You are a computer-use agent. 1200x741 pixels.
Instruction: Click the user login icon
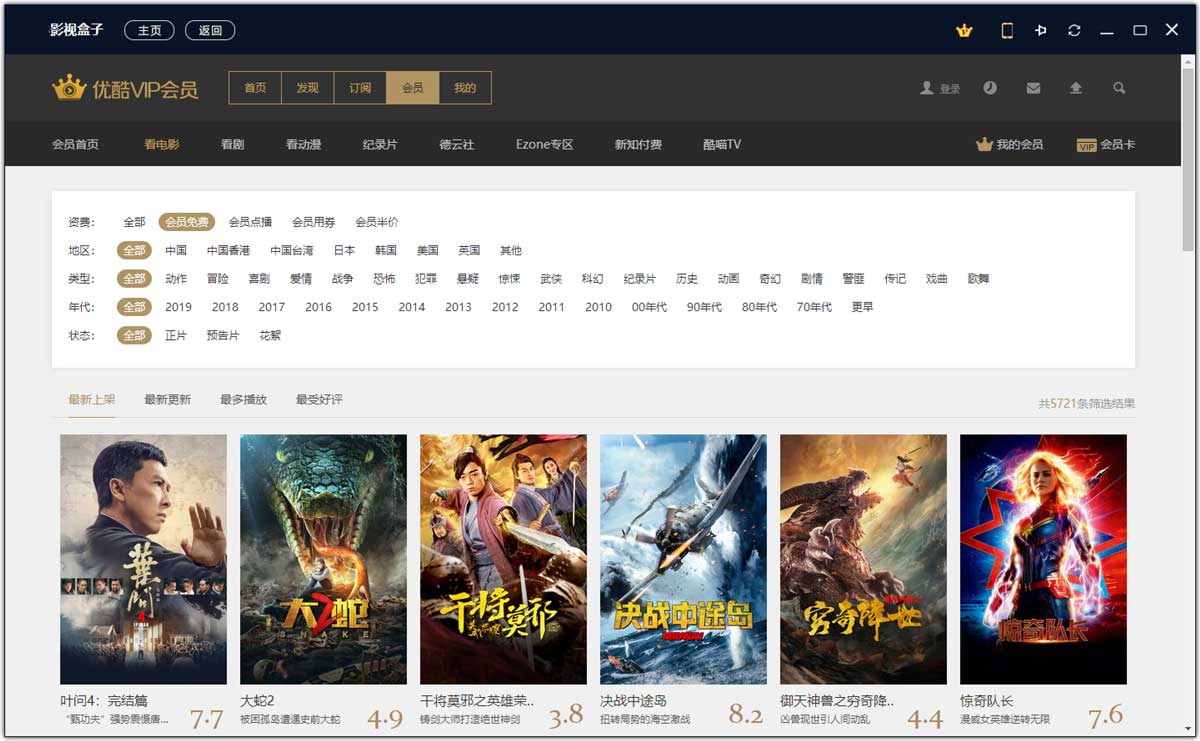(927, 88)
